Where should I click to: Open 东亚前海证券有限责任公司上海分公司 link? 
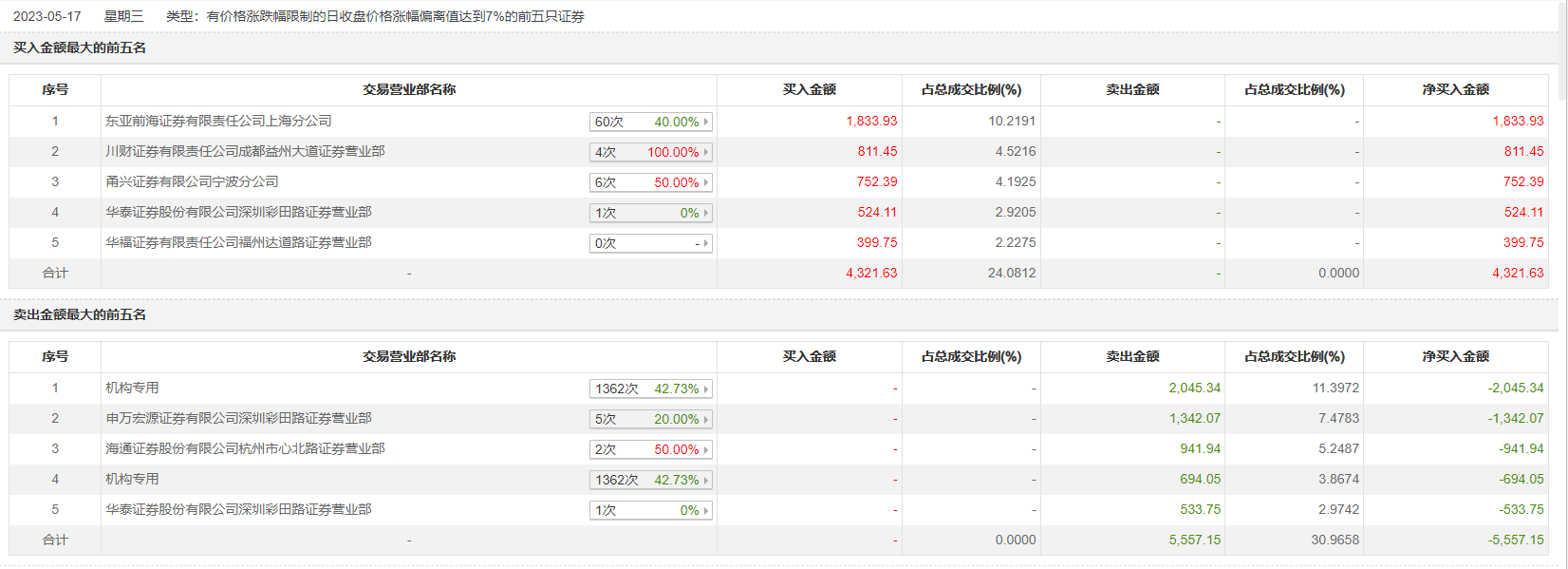click(x=218, y=121)
